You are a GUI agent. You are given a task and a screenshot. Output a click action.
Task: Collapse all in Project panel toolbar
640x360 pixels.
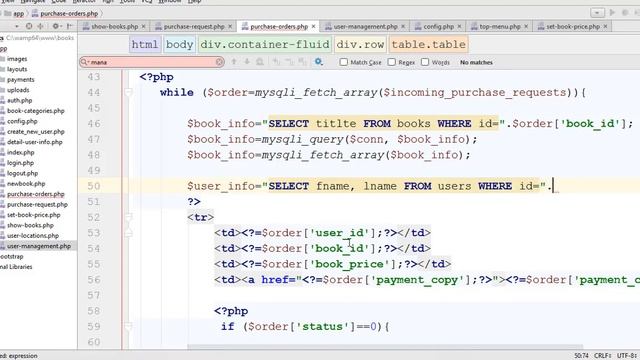(x=40, y=26)
